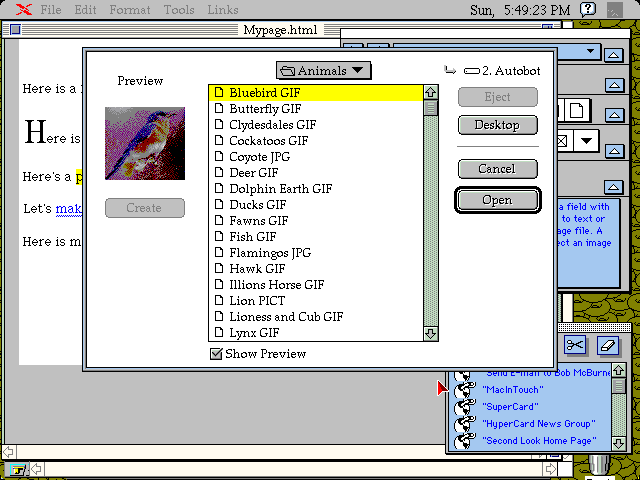Click the globe icon beside "MacInTouch"
The width and height of the screenshot is (640, 480).
(464, 389)
